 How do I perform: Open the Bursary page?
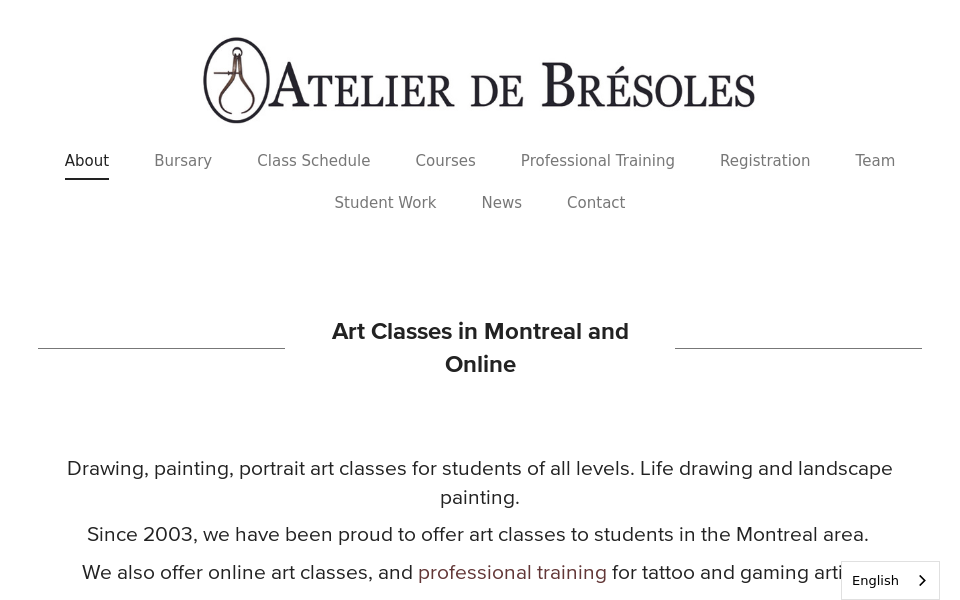click(x=183, y=161)
